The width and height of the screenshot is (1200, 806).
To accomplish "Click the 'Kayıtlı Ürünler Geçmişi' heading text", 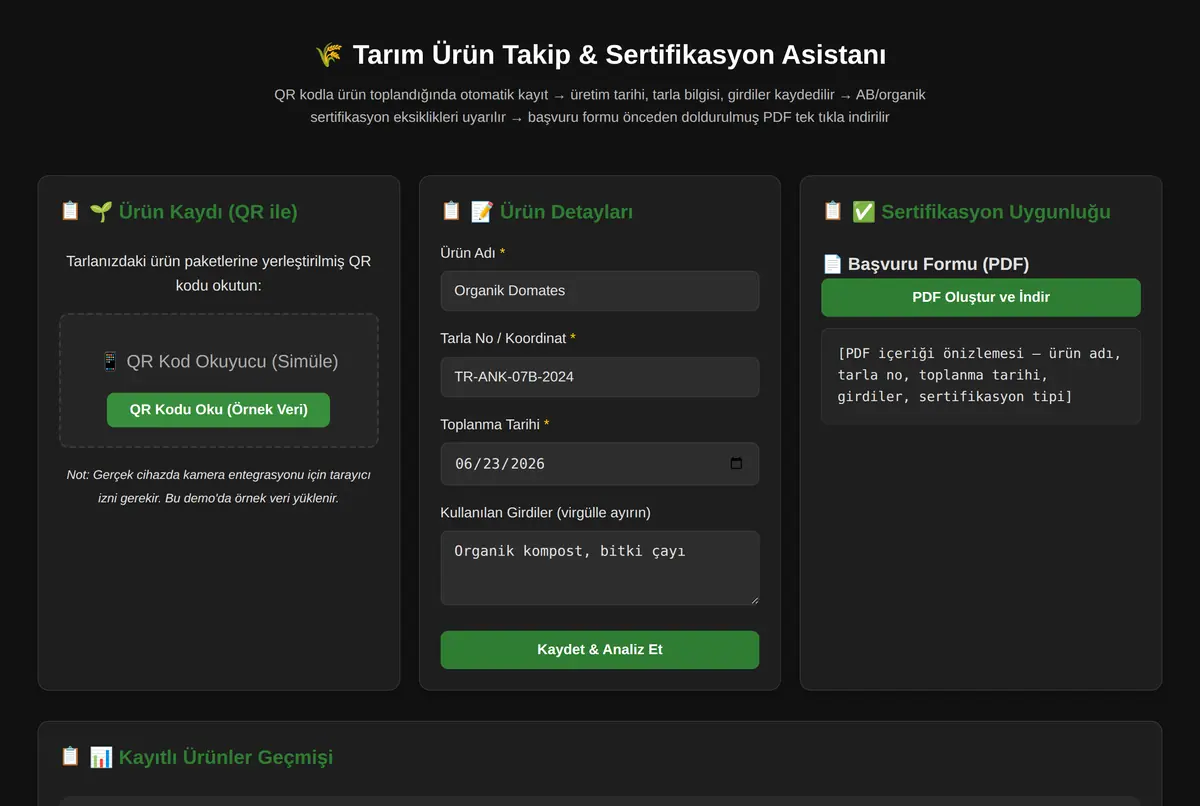I will [226, 757].
